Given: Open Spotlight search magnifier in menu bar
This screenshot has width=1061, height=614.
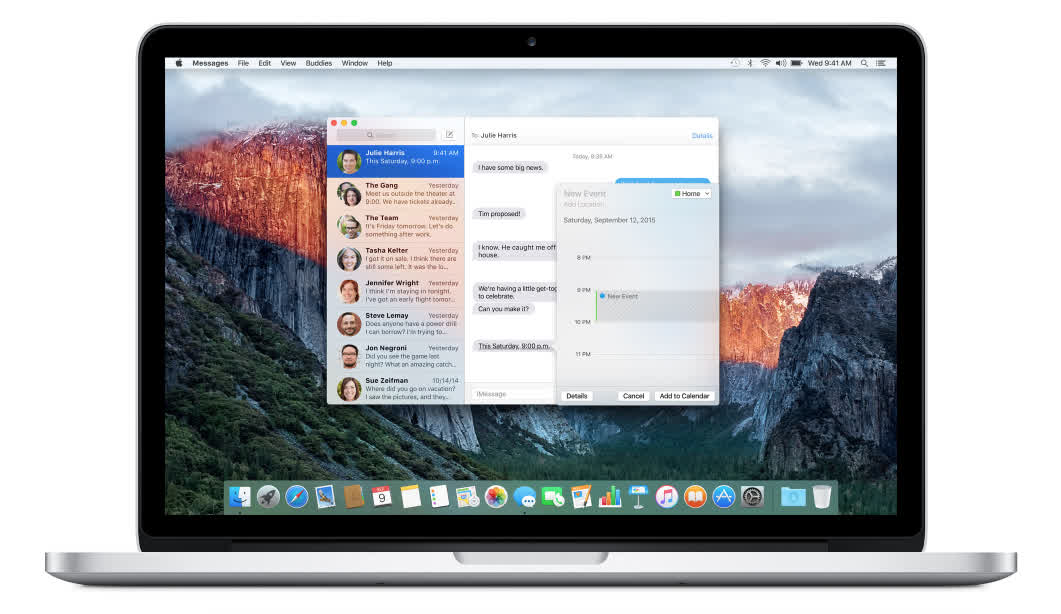Looking at the screenshot, I should [x=864, y=63].
